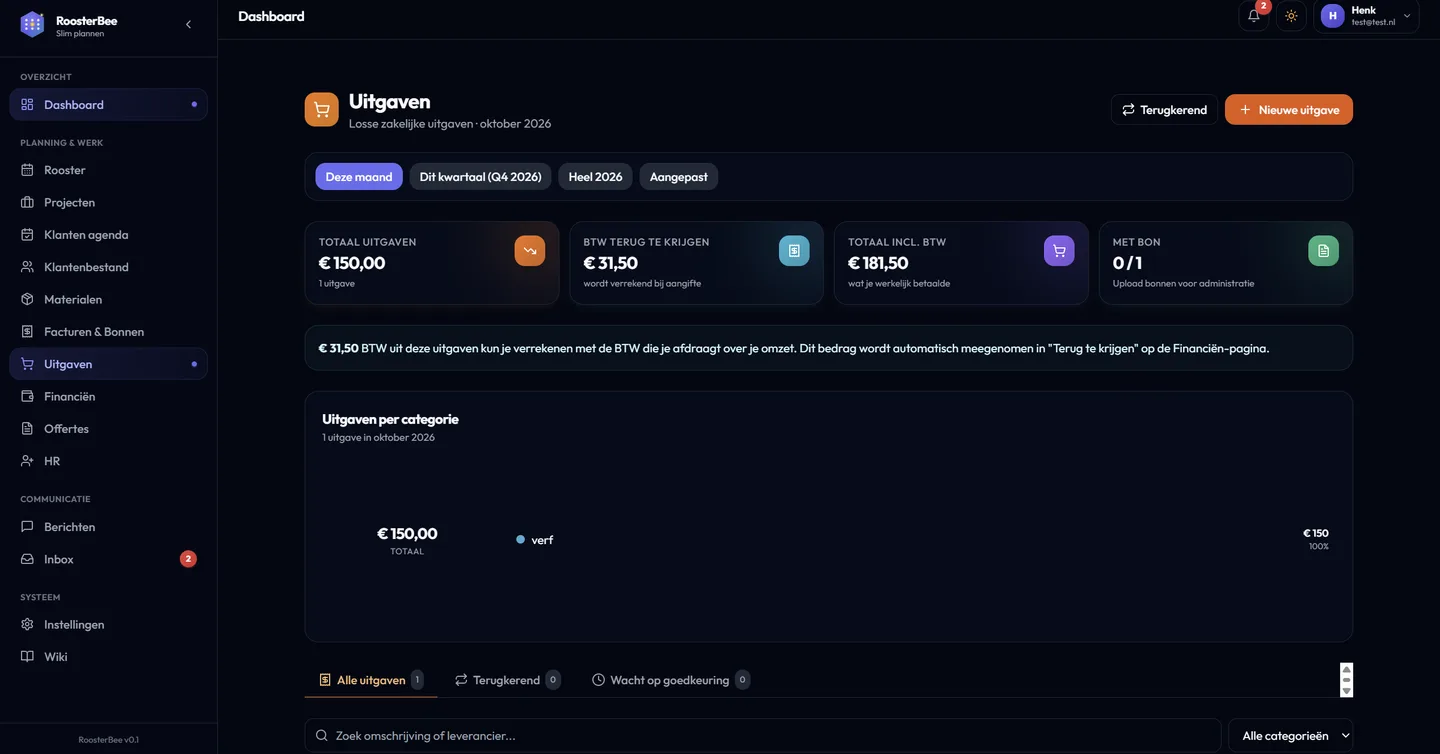Click the Materialen box icon
The height and width of the screenshot is (754, 1440).
27,299
